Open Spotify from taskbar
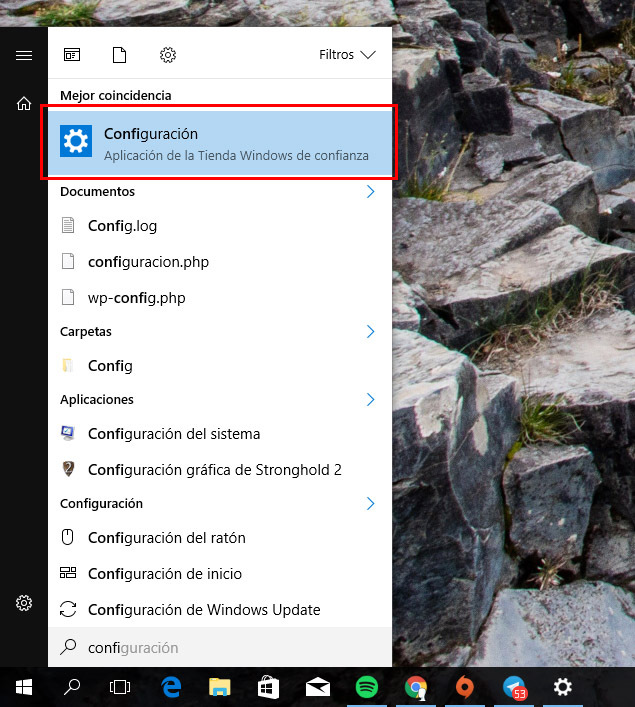This screenshot has width=635, height=707. pos(367,687)
